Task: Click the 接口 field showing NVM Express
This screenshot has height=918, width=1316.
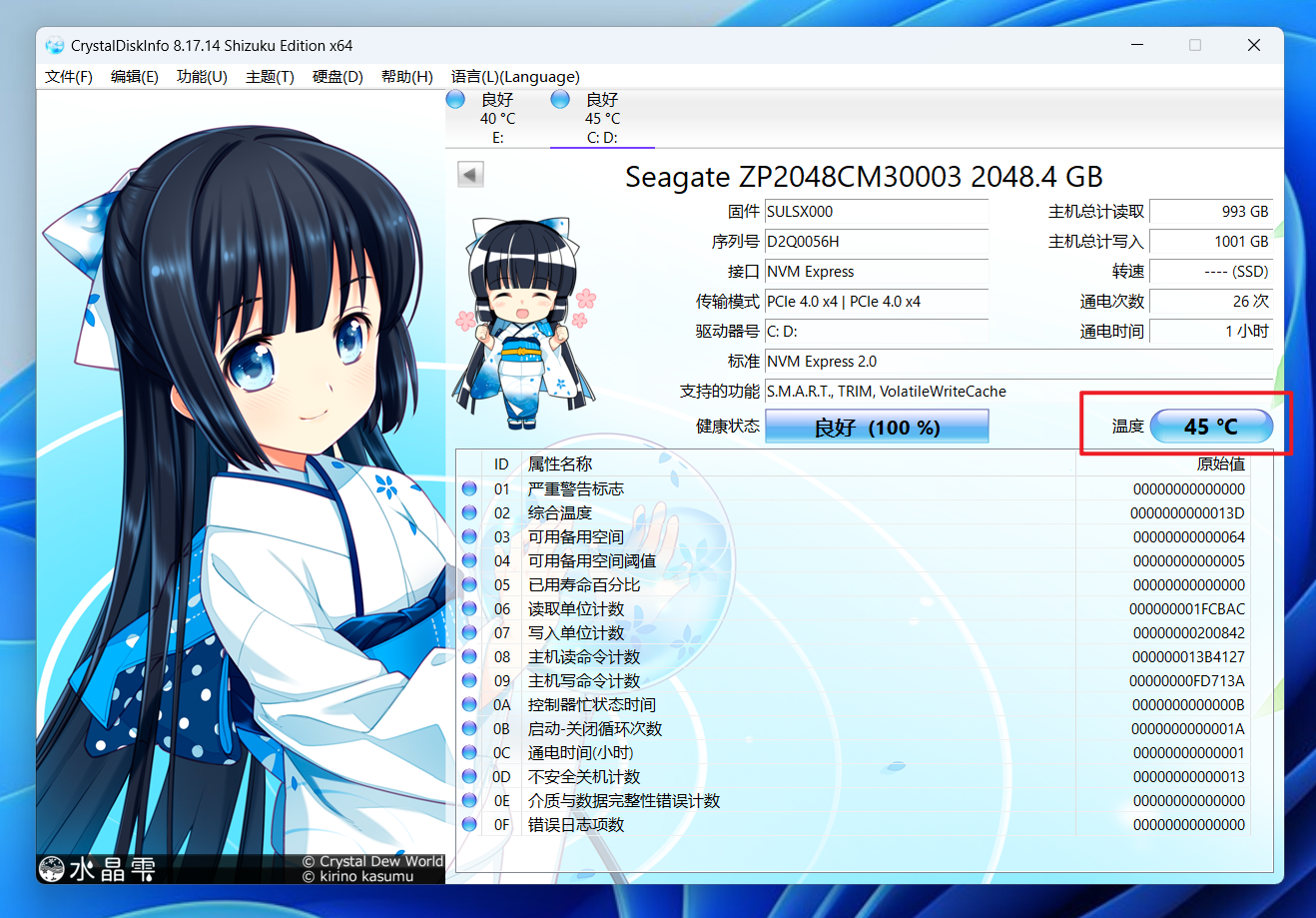Action: click(x=876, y=272)
